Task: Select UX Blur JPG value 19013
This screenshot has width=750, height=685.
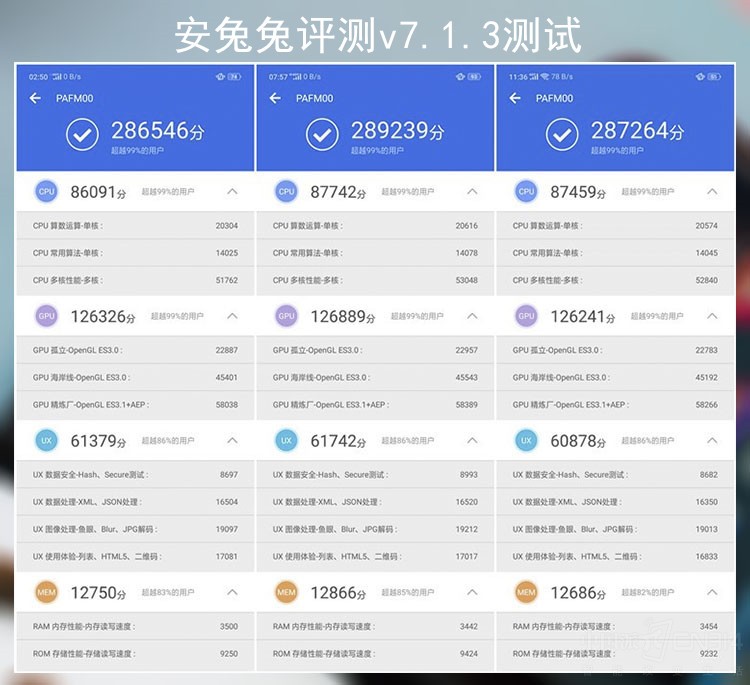Action: coord(706,530)
